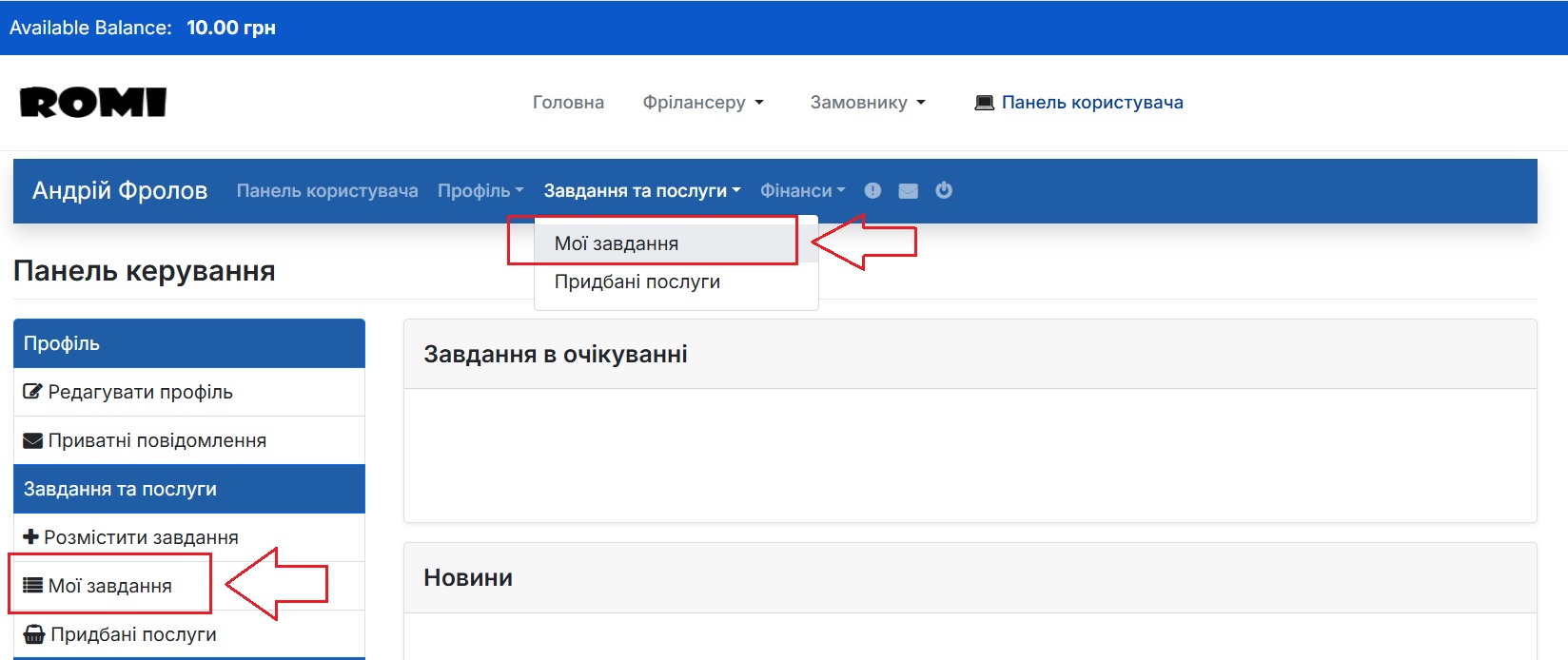The image size is (1568, 660).
Task: Open messages via envelope icon in navbar
Action: 909,191
